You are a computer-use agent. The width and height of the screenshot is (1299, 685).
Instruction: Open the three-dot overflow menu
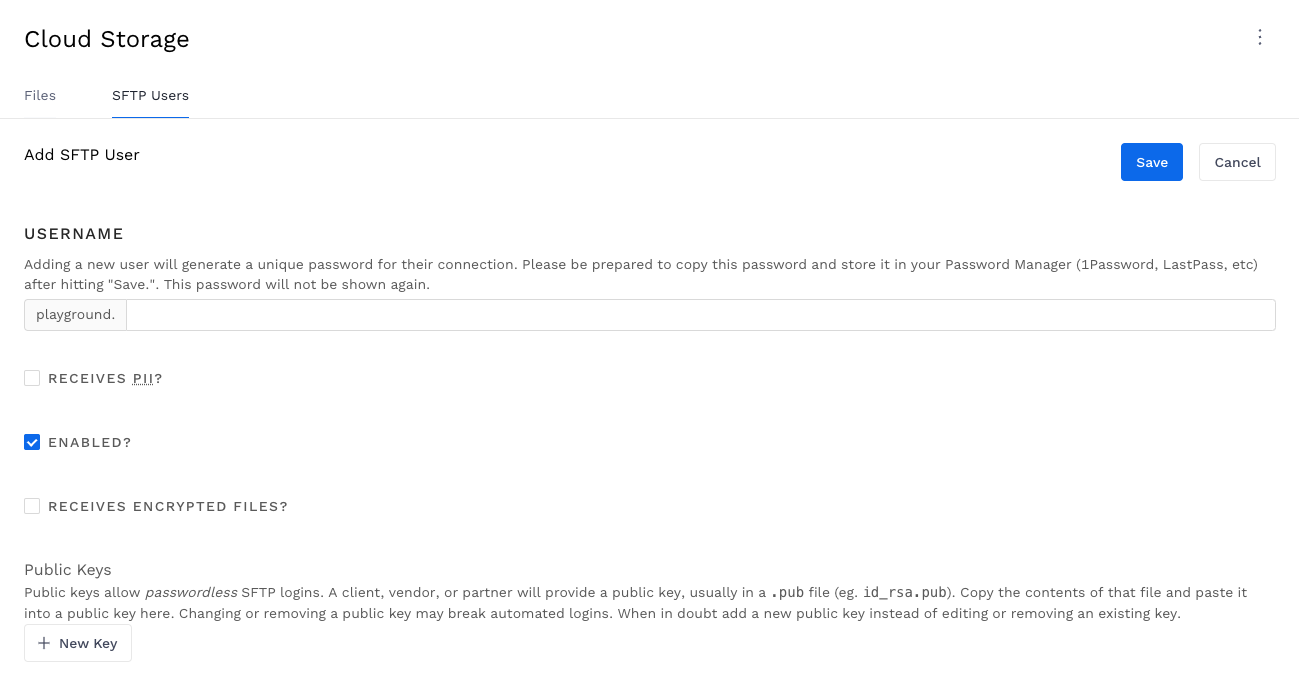(x=1260, y=37)
